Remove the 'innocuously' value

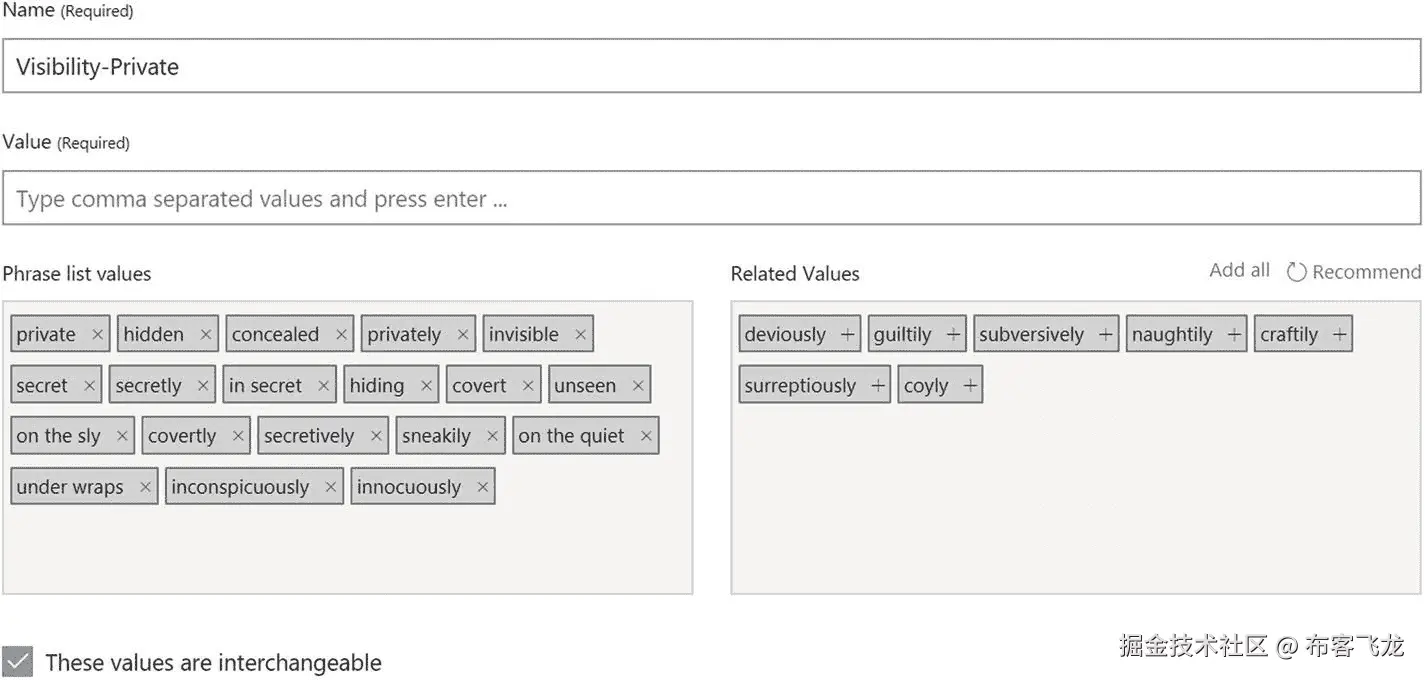click(482, 487)
